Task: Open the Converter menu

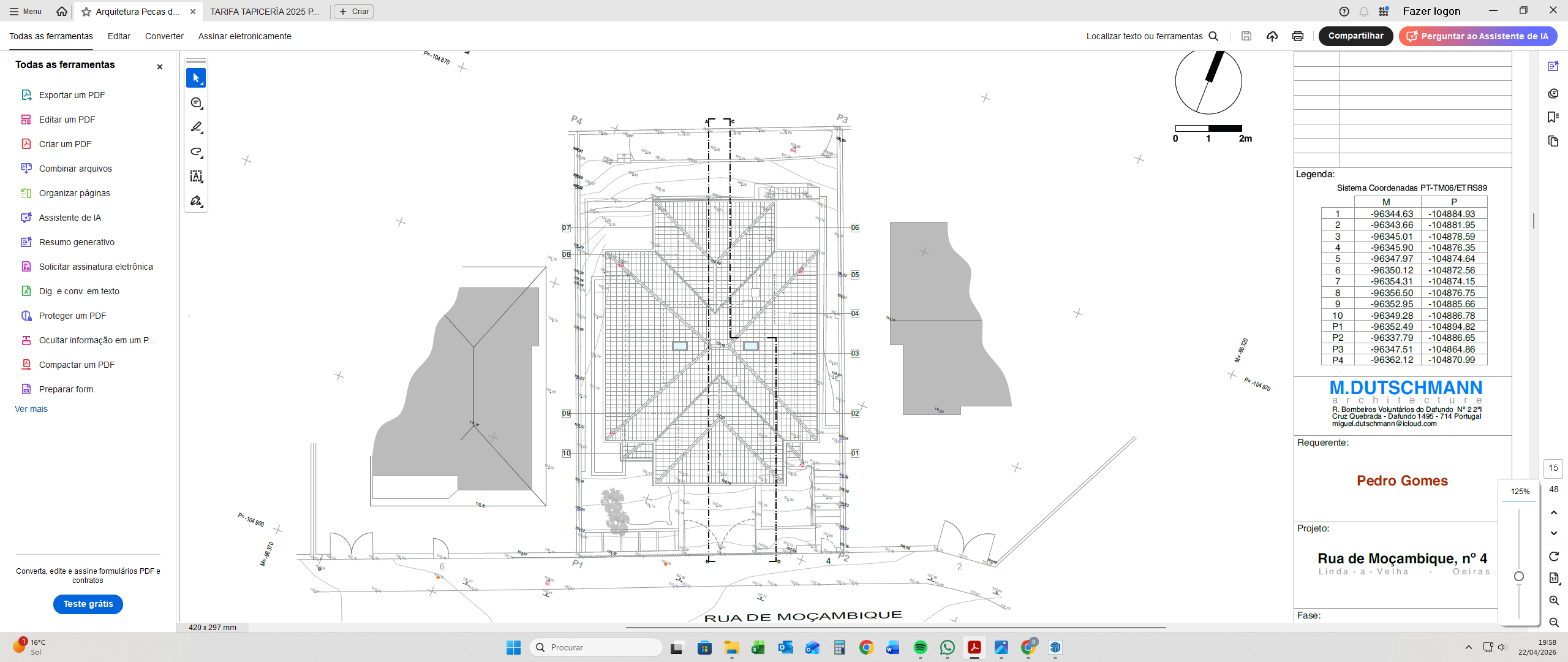Action: tap(164, 36)
